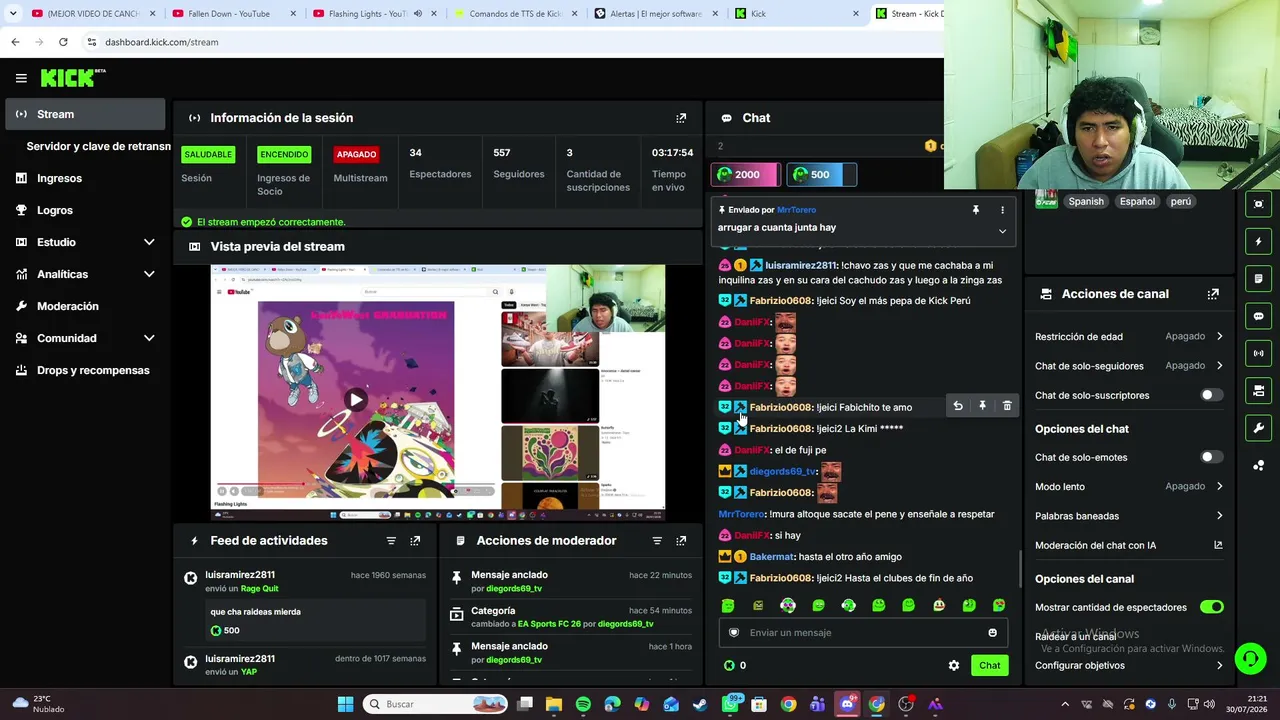The height and width of the screenshot is (720, 1280).
Task: Click the chat bubble icon in right rail
Action: (1258, 316)
